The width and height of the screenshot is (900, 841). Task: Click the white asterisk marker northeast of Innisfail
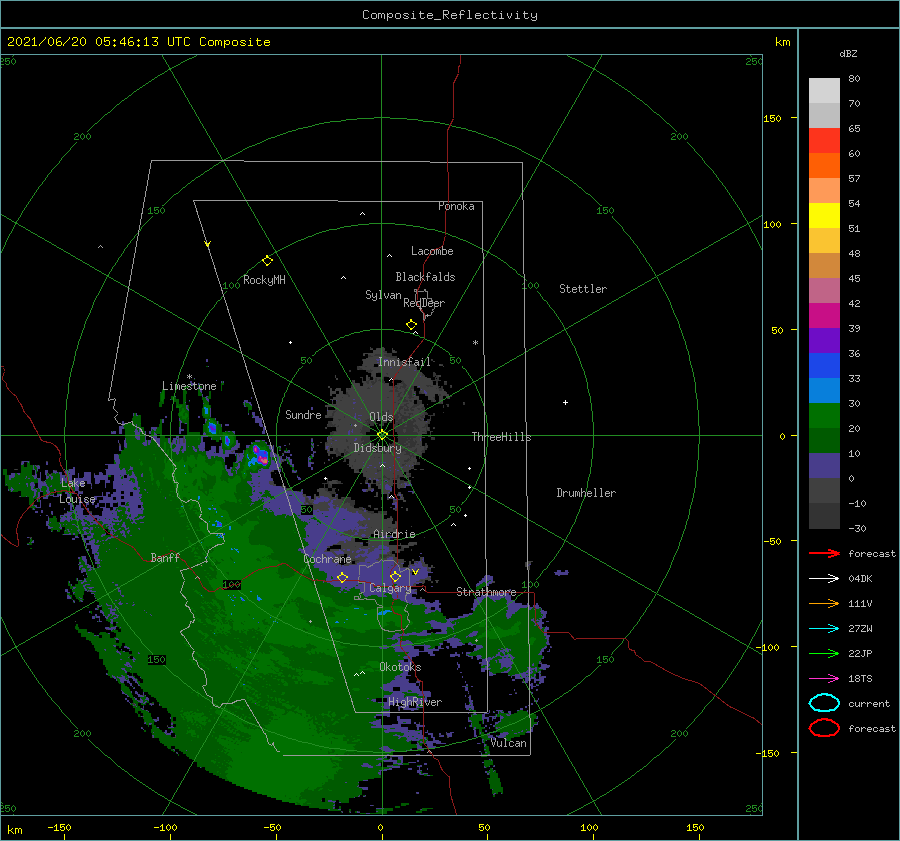tap(475, 343)
